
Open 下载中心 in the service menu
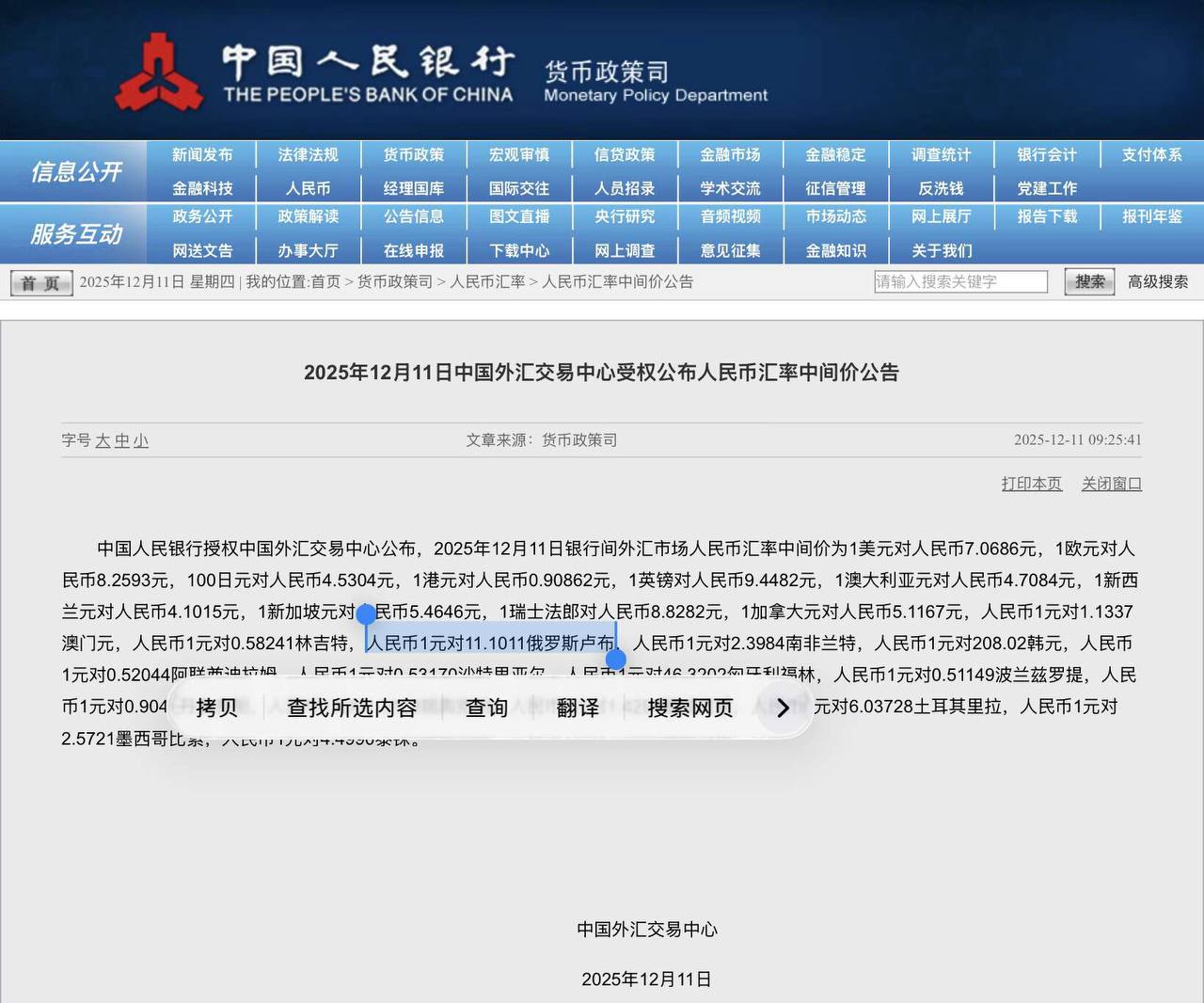pos(518,251)
